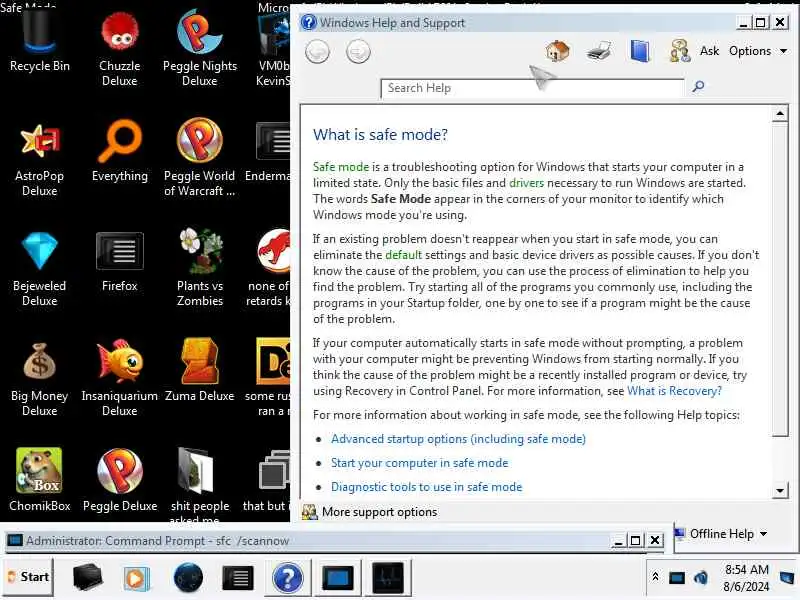Open Start your computer in safe mode link
Viewport: 800px width, 600px height.
[419, 463]
